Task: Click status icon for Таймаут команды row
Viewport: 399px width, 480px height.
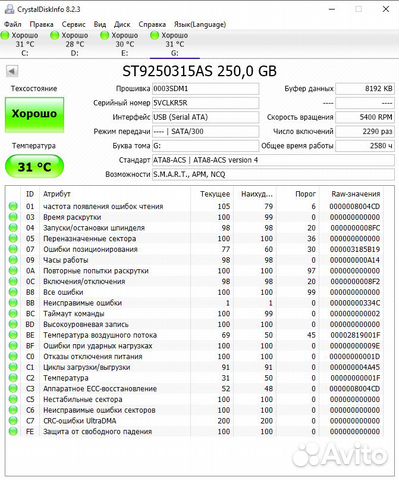Action: (x=13, y=314)
